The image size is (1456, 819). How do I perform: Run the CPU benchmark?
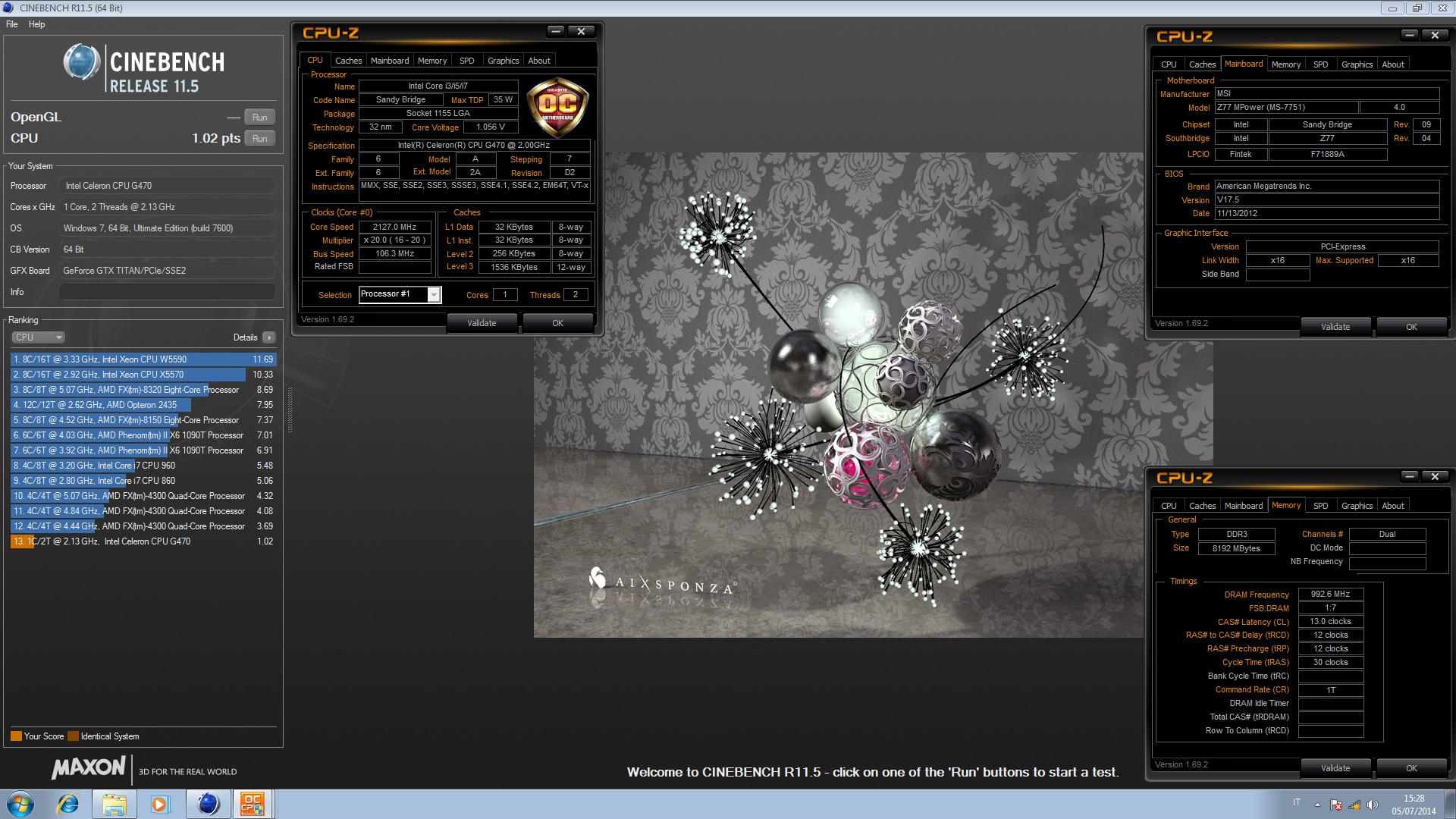pyautogui.click(x=259, y=139)
